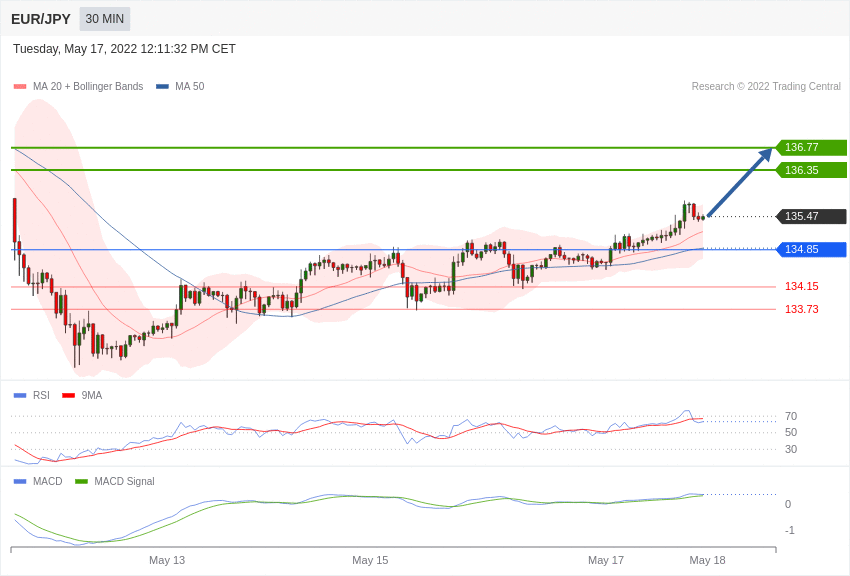The height and width of the screenshot is (576, 850).
Task: Click the May 17 date axis label
Action: click(x=606, y=560)
